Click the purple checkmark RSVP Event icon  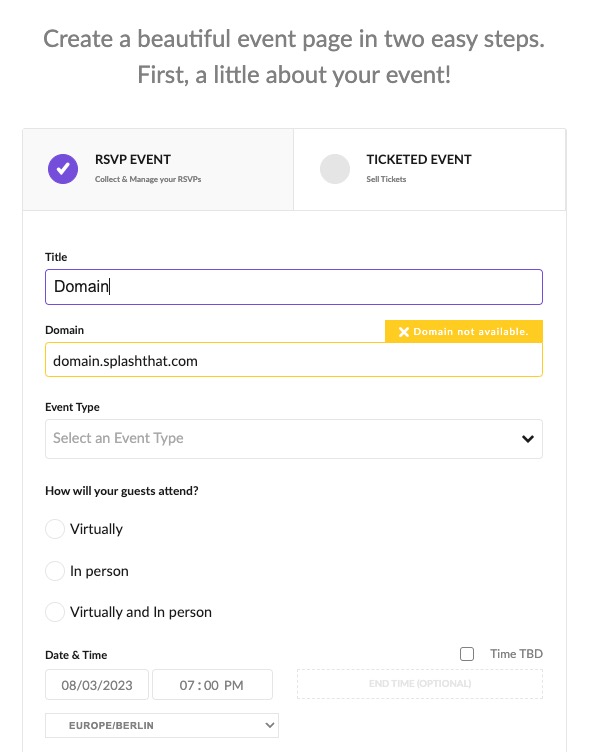[x=63, y=169]
